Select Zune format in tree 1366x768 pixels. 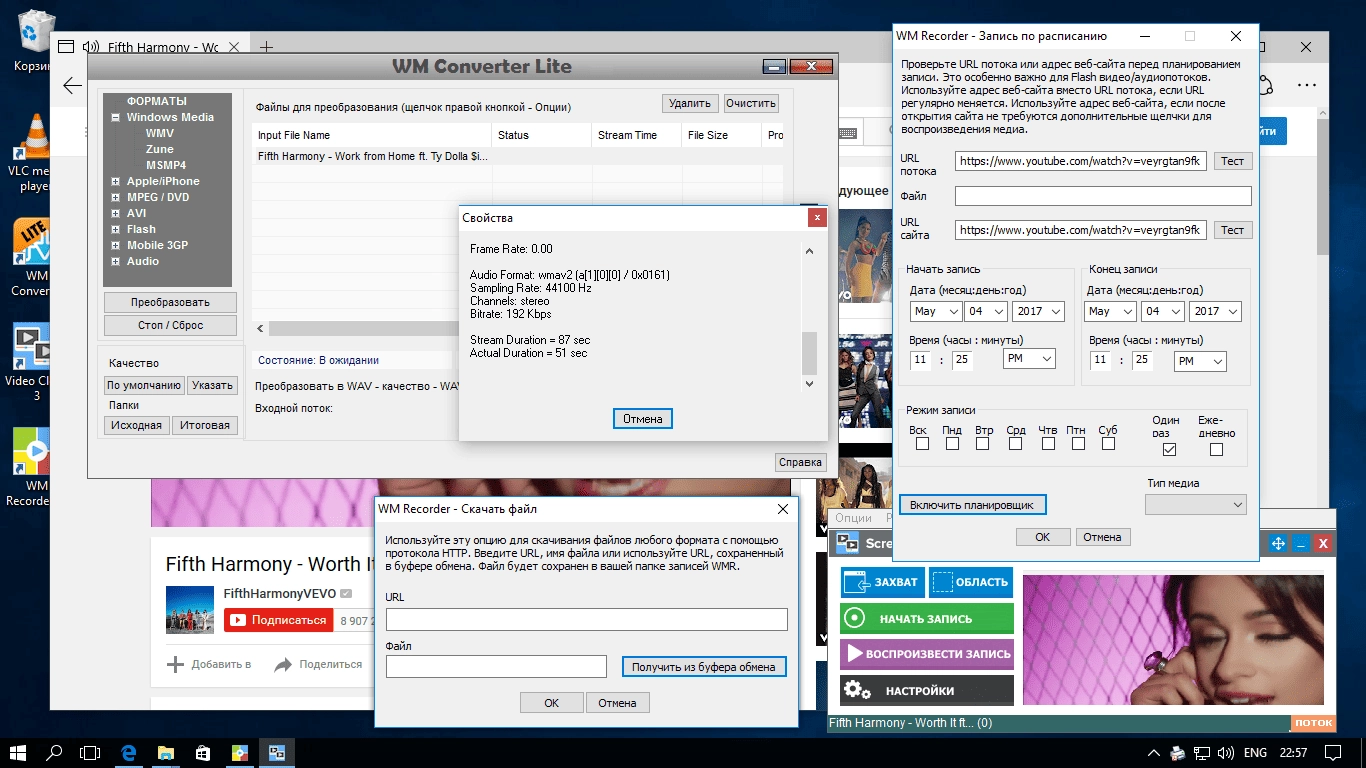[160, 149]
